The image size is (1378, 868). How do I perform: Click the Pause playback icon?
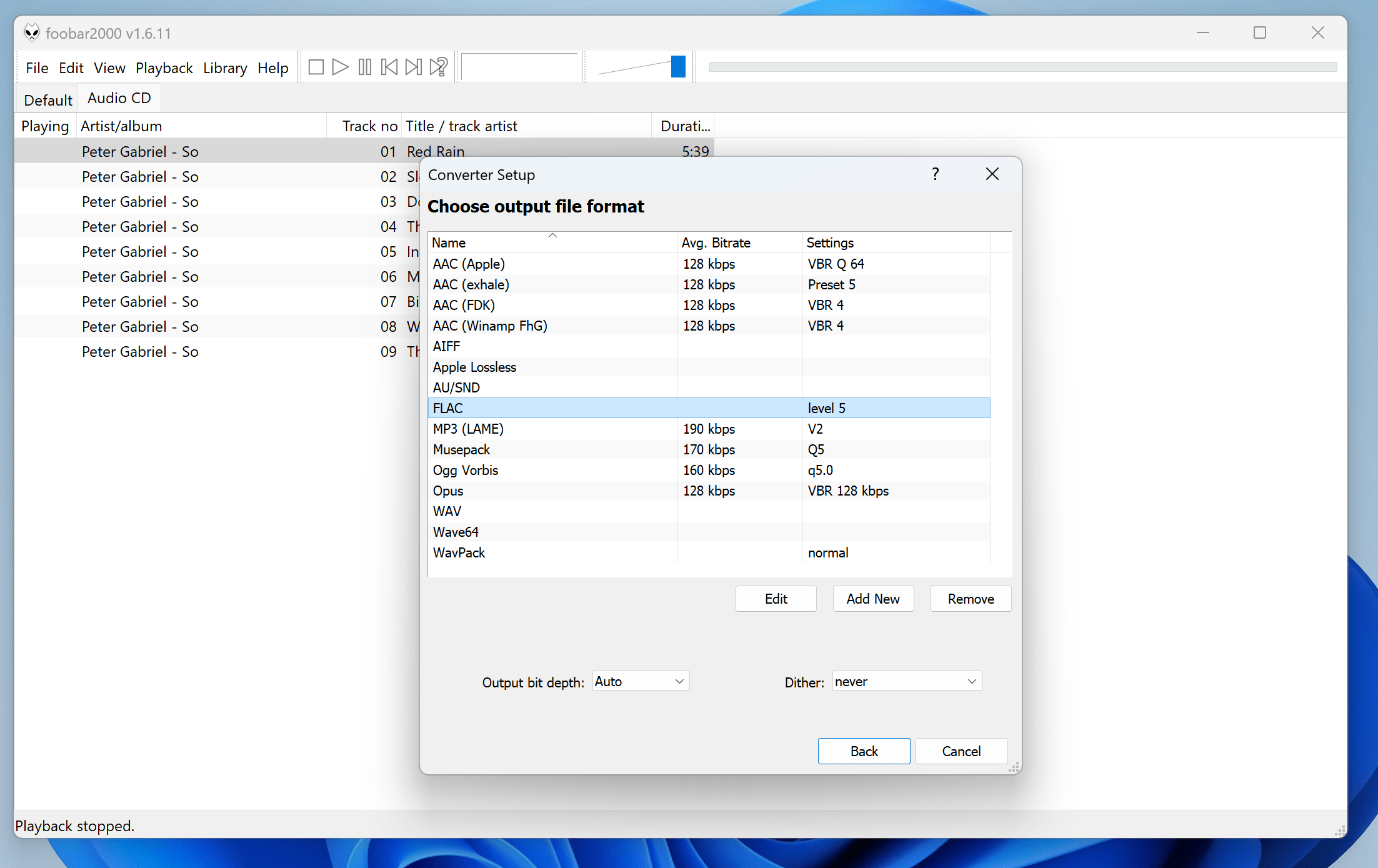(x=365, y=67)
